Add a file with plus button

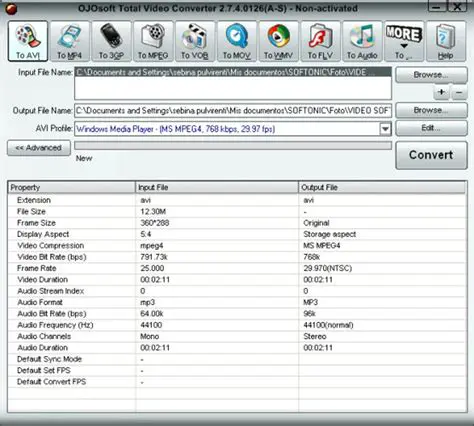click(441, 92)
